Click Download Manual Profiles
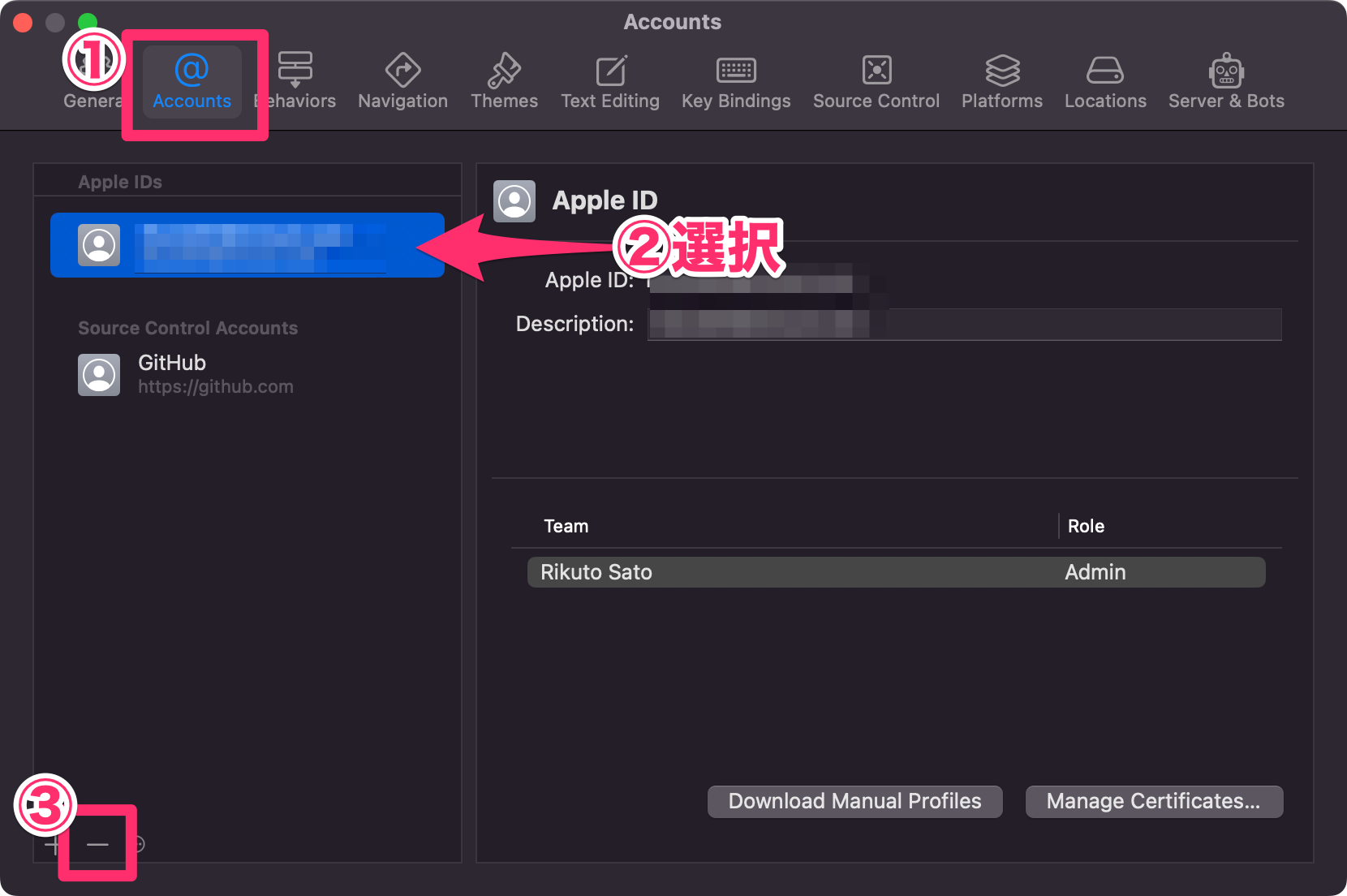 pos(854,801)
